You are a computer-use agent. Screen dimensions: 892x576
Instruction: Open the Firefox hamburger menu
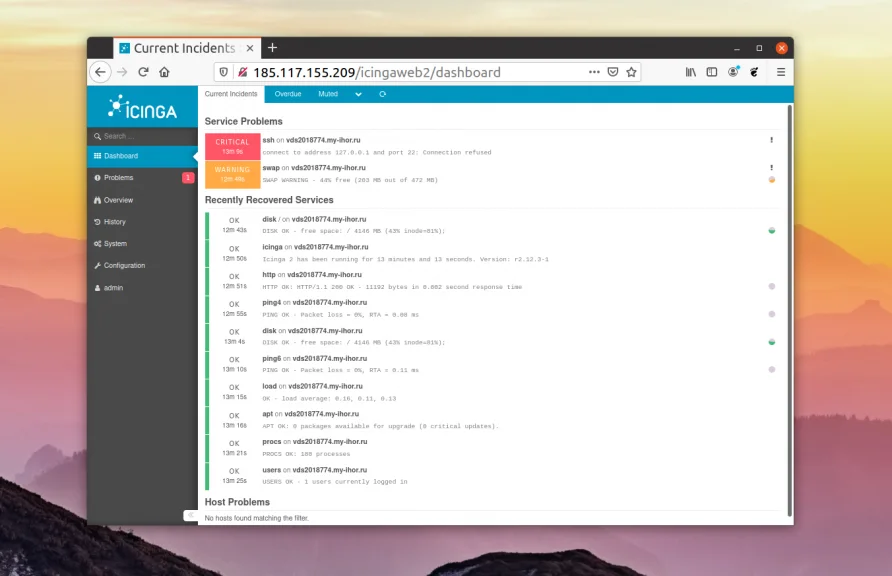point(780,71)
